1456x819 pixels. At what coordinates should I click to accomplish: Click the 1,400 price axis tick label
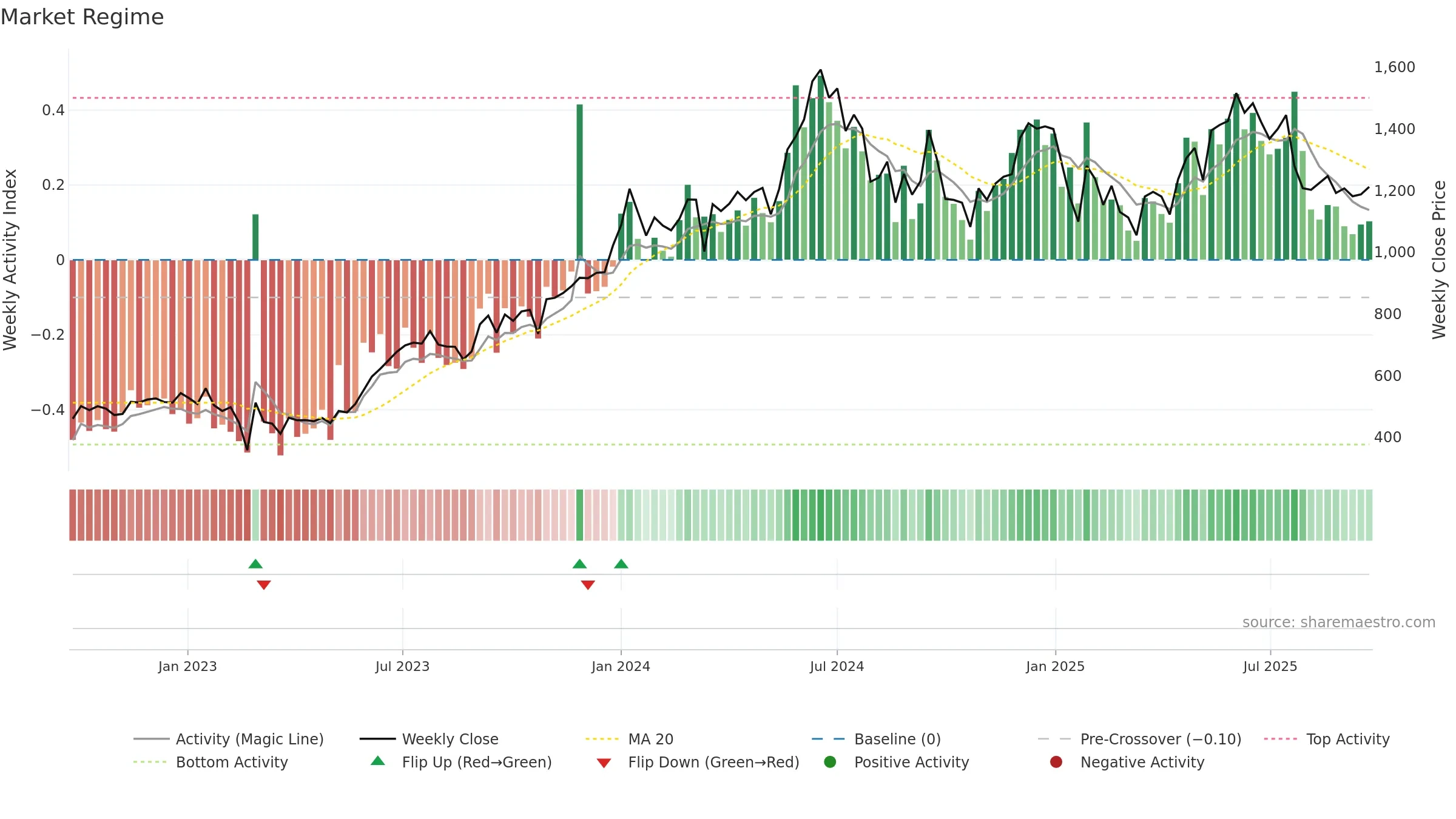tap(1395, 129)
